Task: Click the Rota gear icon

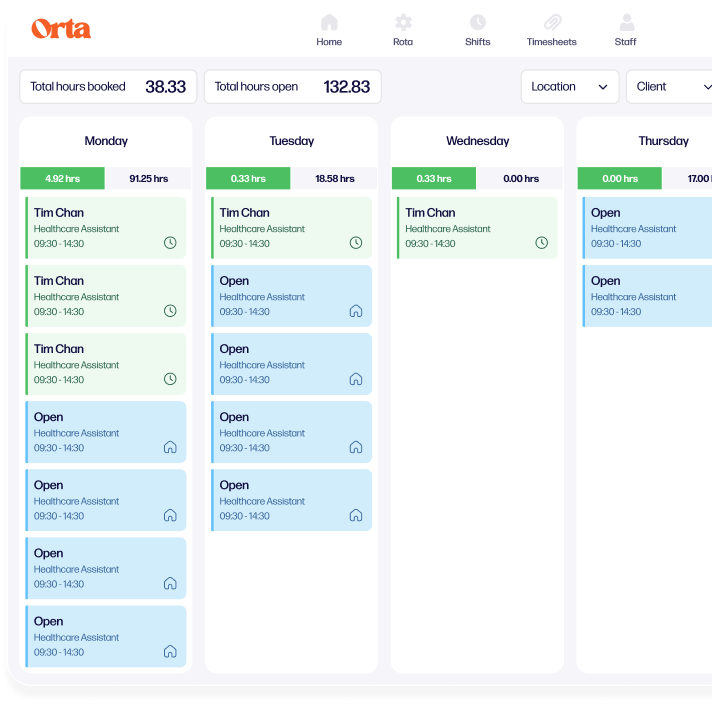Action: pyautogui.click(x=403, y=22)
